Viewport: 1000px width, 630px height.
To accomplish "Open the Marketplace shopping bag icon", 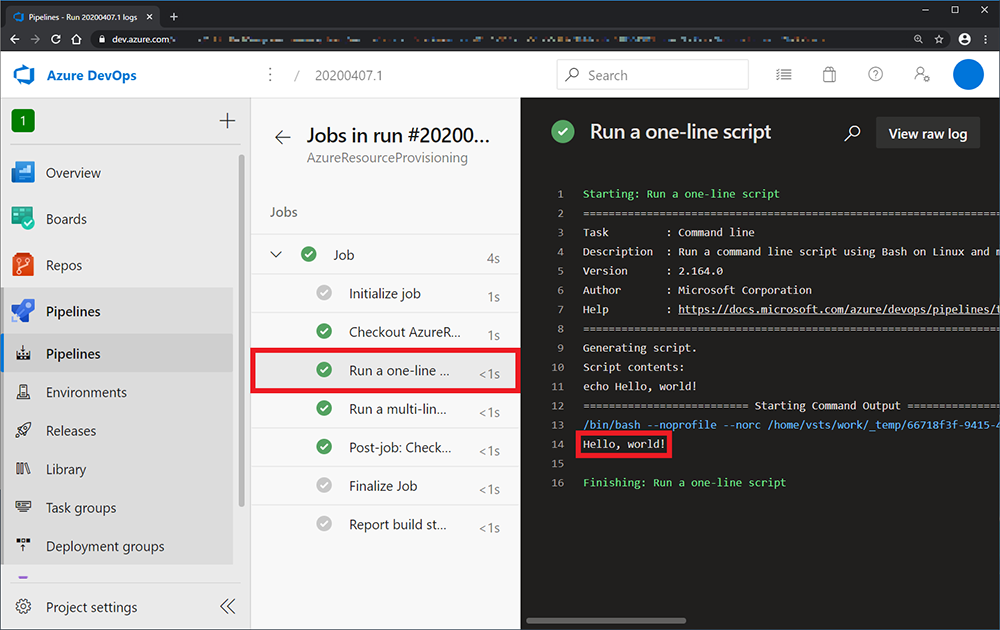I will (829, 75).
